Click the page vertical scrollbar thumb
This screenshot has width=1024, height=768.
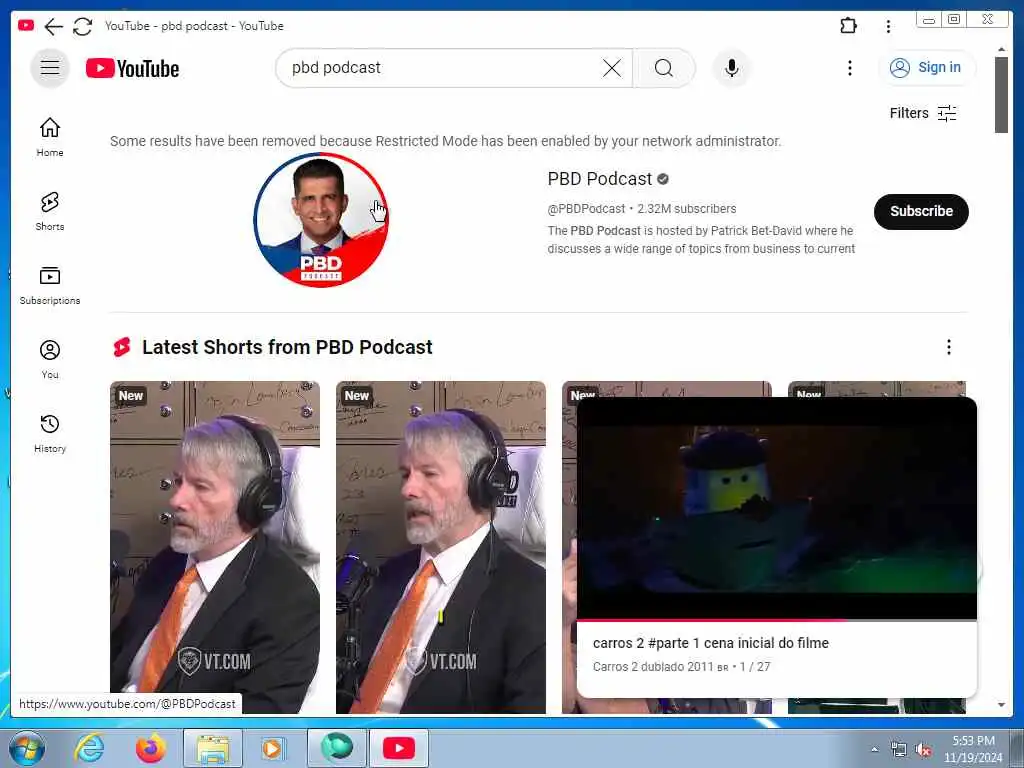[x=1001, y=95]
